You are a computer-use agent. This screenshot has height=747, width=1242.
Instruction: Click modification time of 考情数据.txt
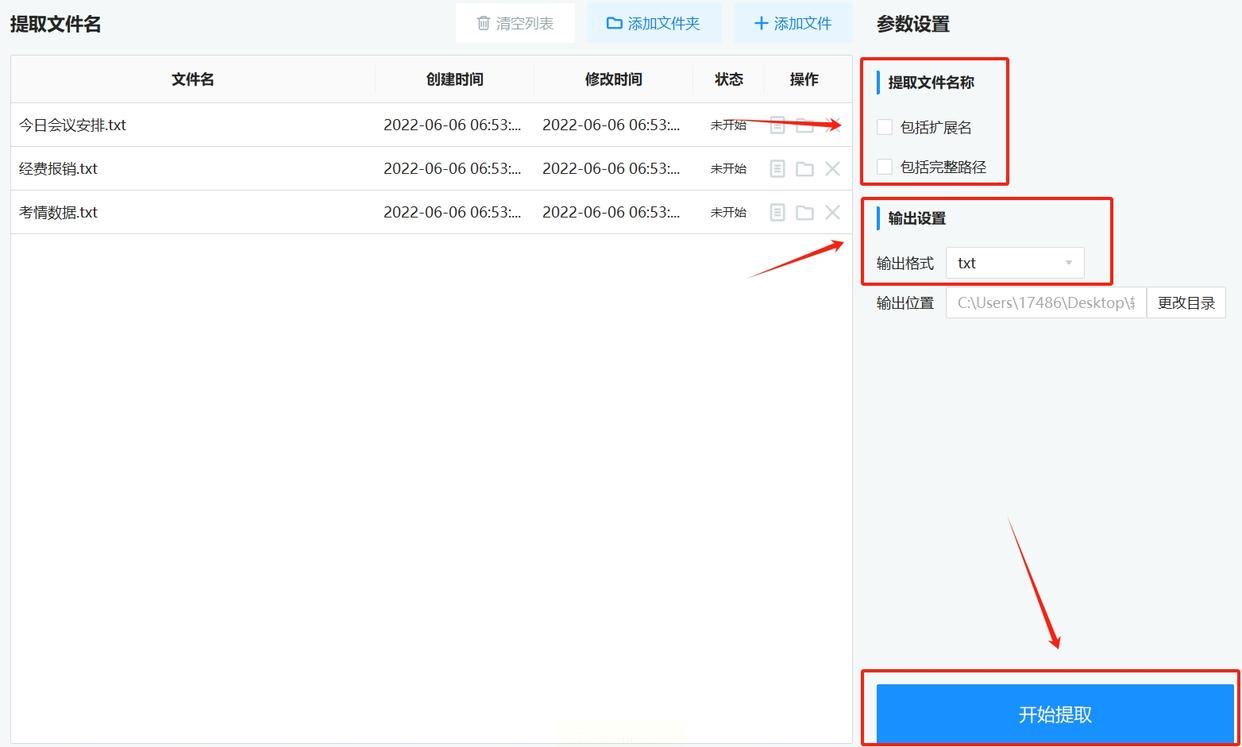pyautogui.click(x=611, y=212)
